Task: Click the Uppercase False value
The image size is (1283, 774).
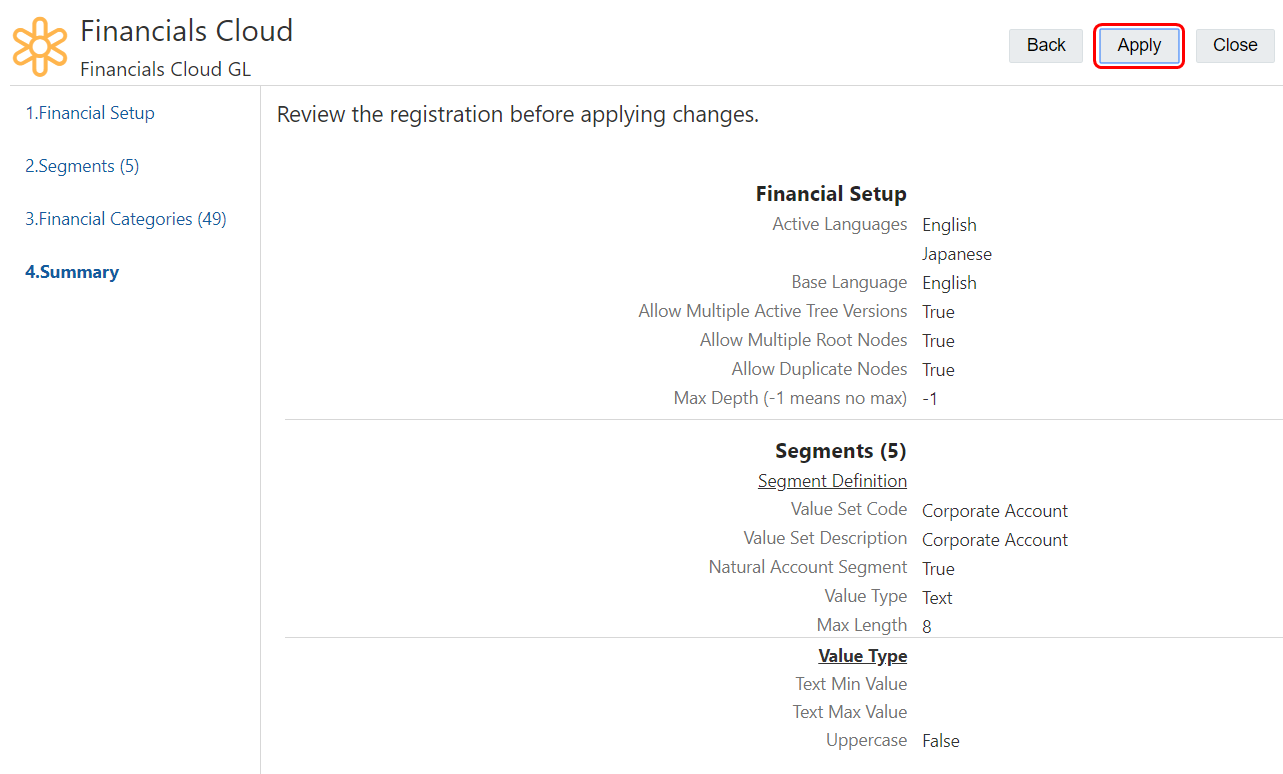Action: pos(941,741)
